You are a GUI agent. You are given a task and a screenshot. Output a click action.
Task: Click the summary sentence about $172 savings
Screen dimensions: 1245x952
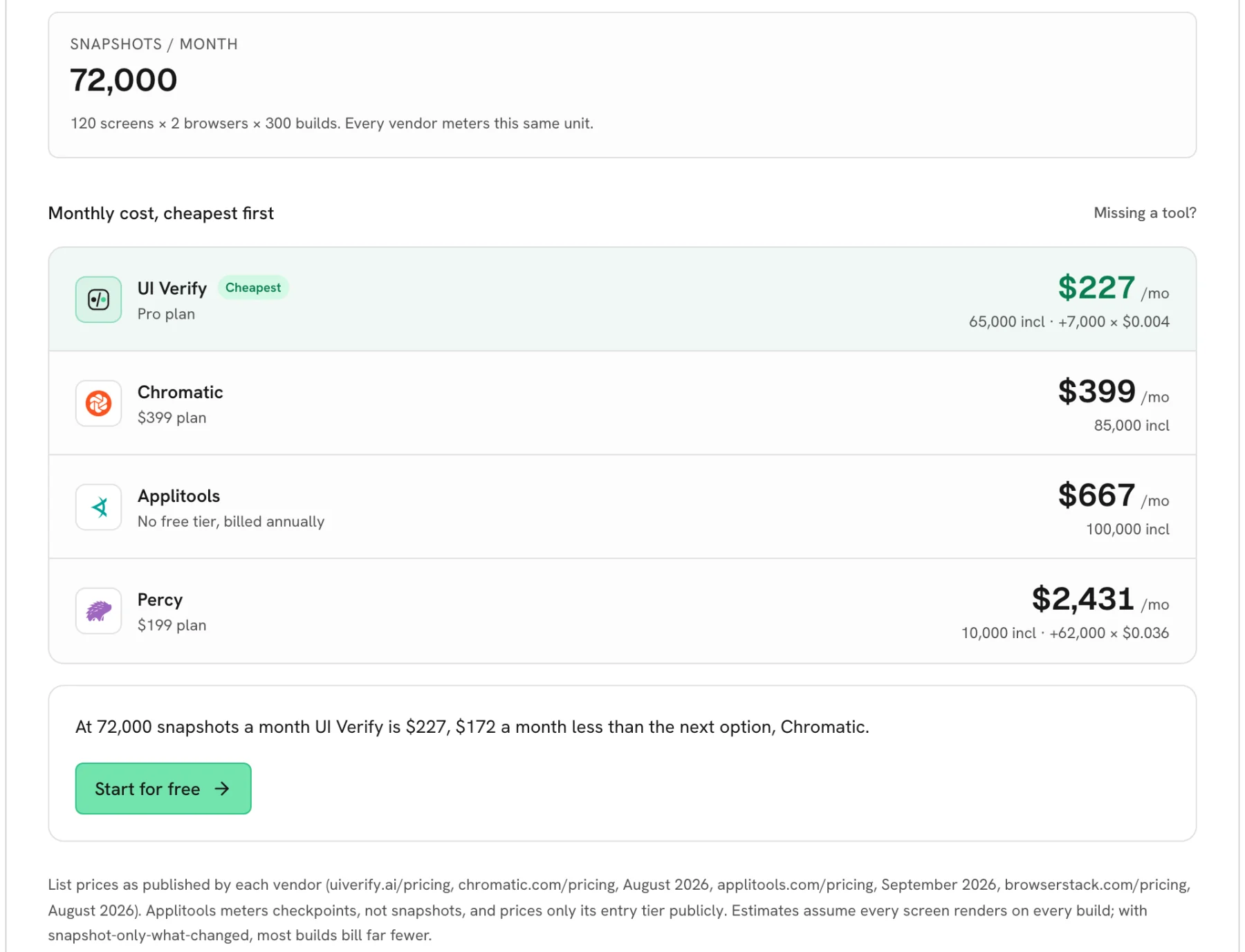tap(472, 727)
